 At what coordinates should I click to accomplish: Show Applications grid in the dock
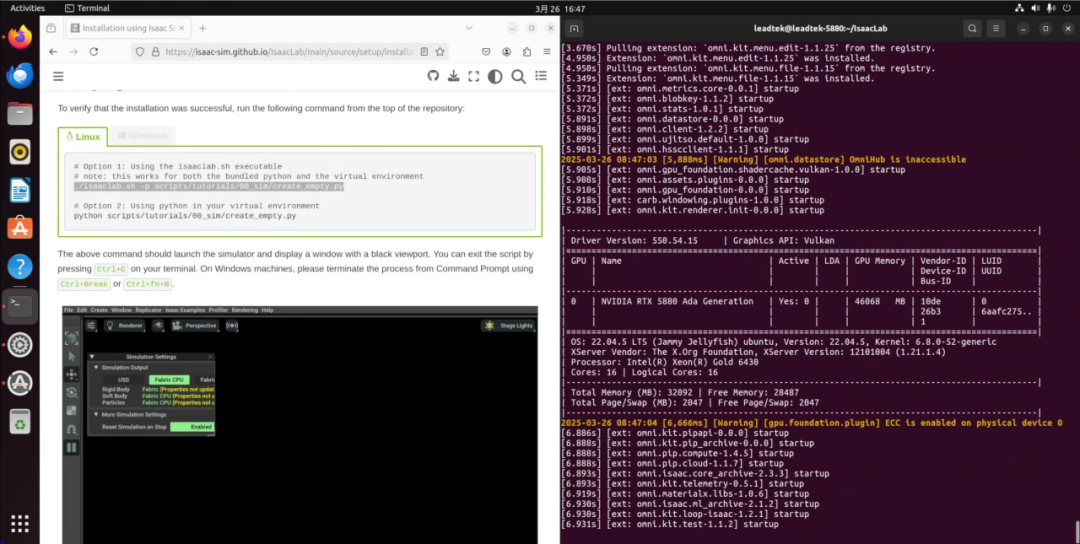coord(20,523)
